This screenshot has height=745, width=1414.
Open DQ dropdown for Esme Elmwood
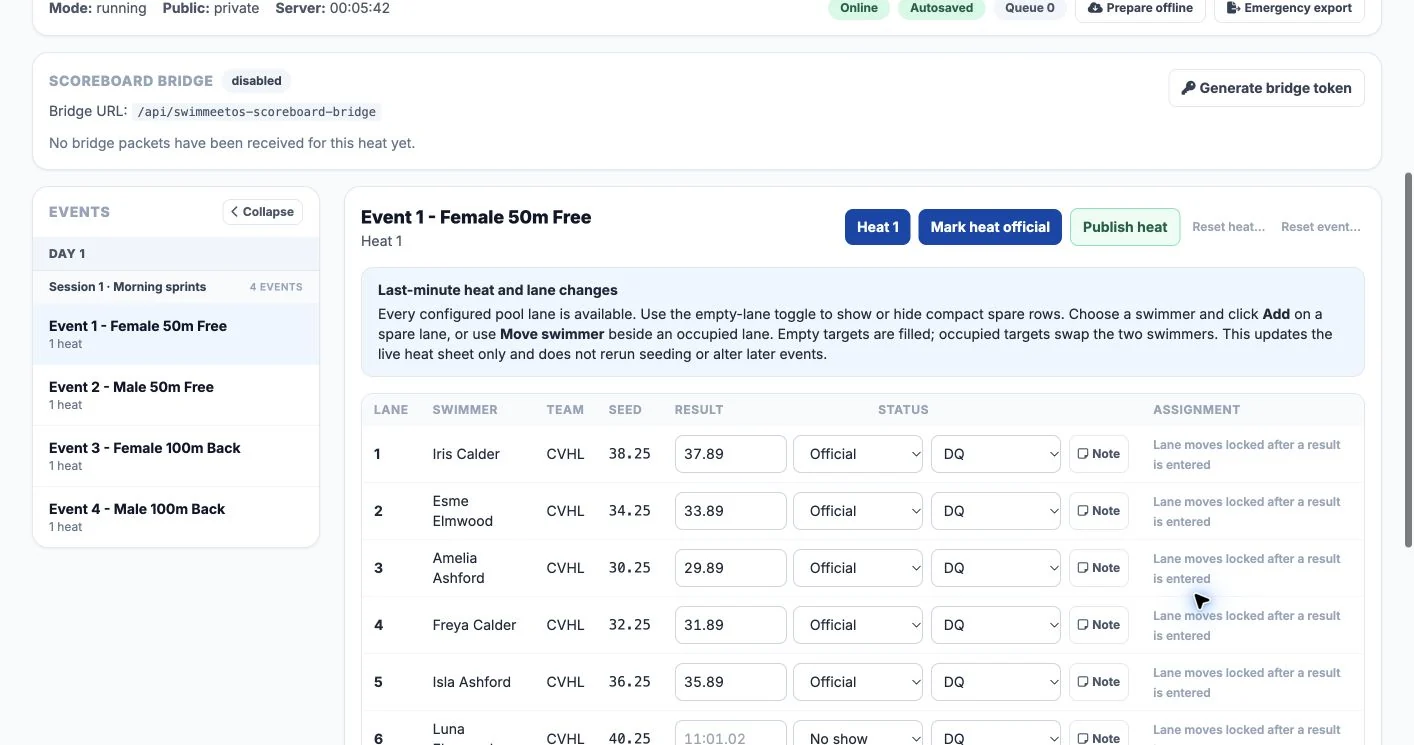click(996, 511)
